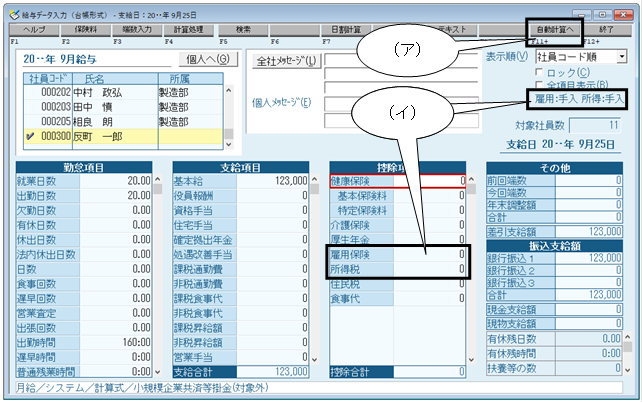
Task: Click the 社員コード column header
Action: [48, 79]
